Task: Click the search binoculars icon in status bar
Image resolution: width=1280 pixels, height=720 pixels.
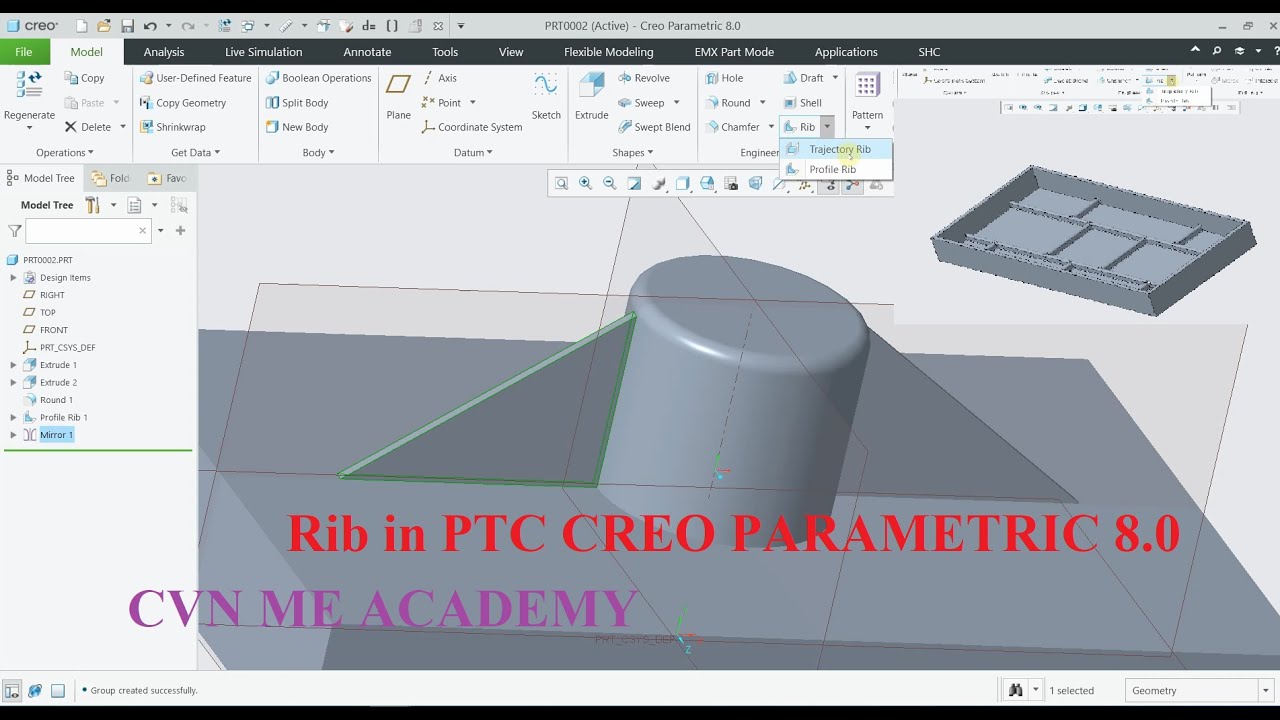Action: tap(1016, 690)
